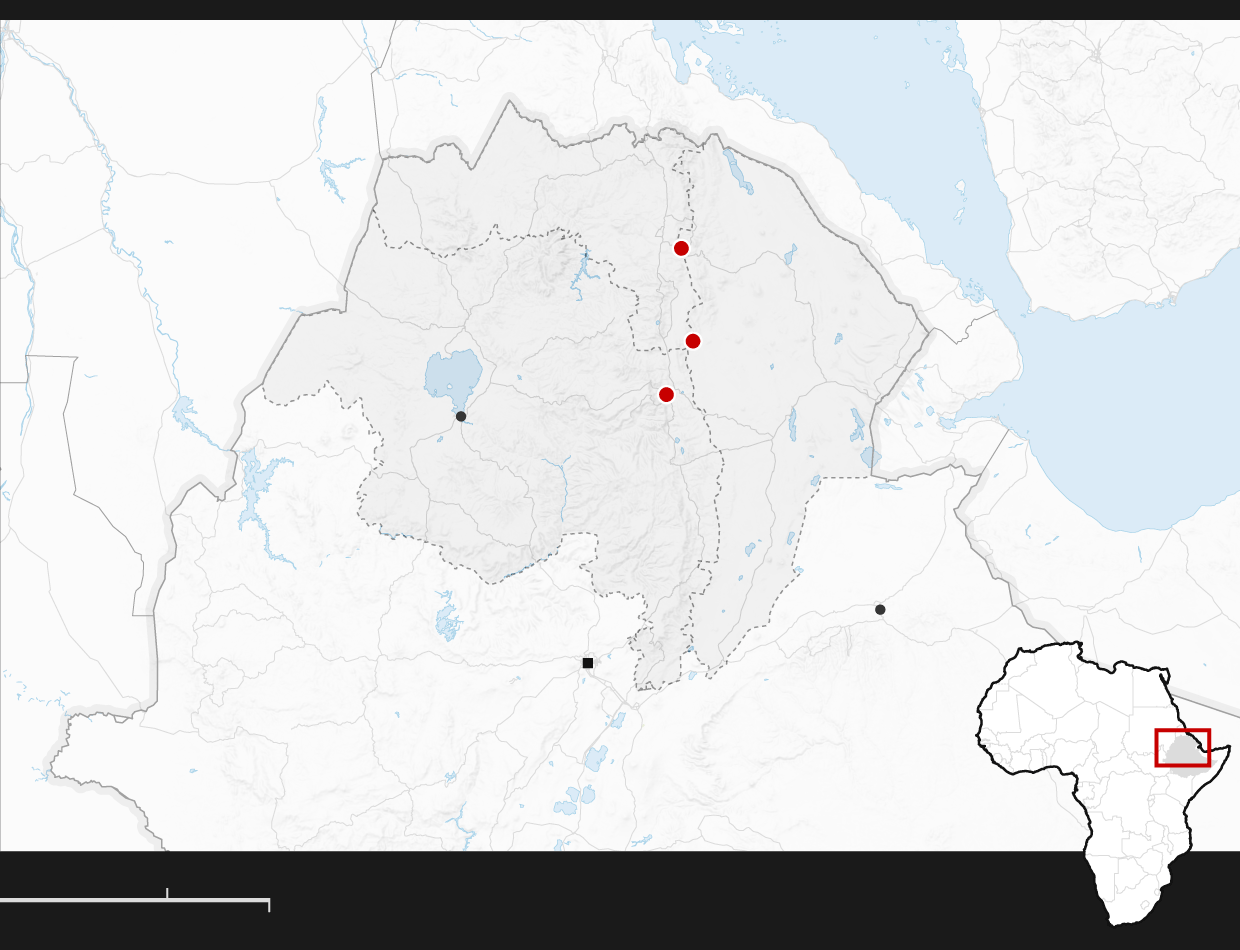Viewport: 1240px width, 950px height.
Task: Click the dark dot beside the large lake
Action: pyautogui.click(x=461, y=416)
